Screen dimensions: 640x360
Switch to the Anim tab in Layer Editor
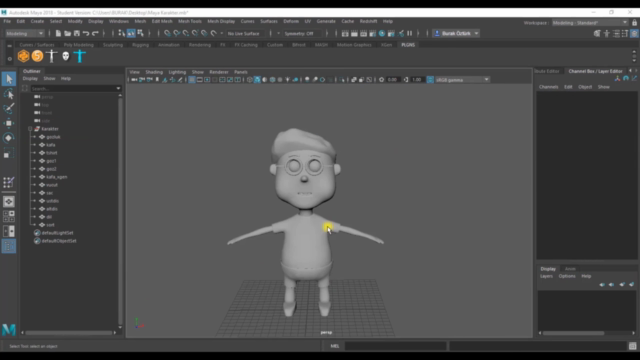[570, 269]
